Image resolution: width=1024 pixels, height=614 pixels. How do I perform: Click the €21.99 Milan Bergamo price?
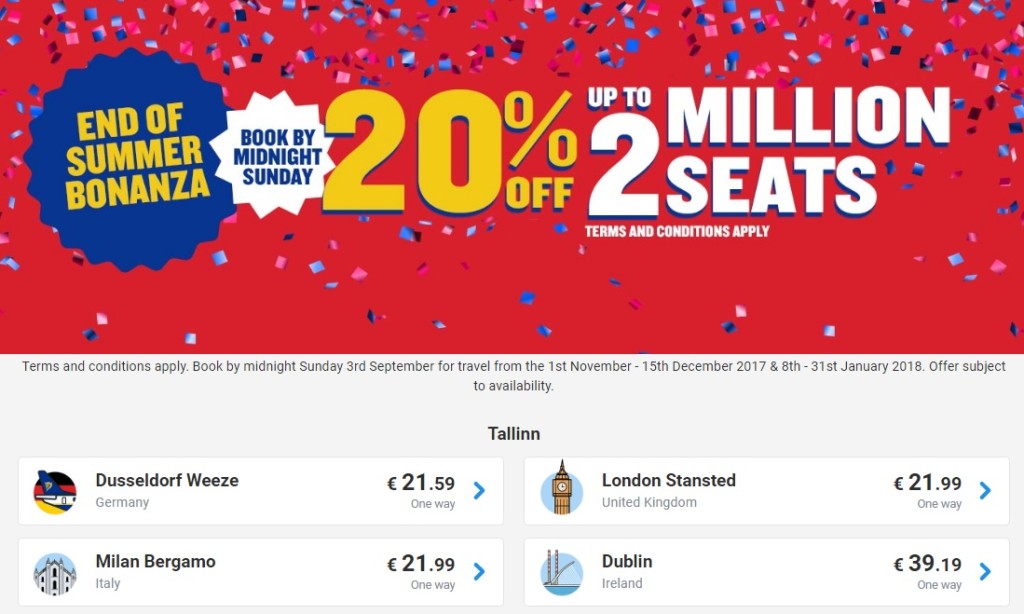click(421, 565)
